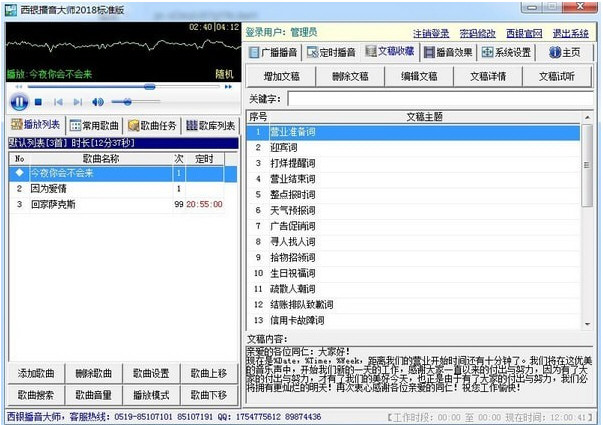Image resolution: width=603 pixels, height=425 pixels.
Task: Click the 编辑文稿 button
Action: [x=419, y=77]
